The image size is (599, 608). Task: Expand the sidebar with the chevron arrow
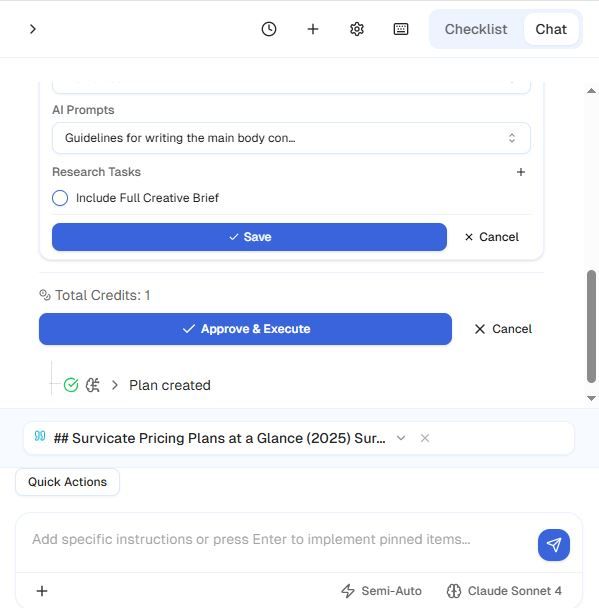33,29
